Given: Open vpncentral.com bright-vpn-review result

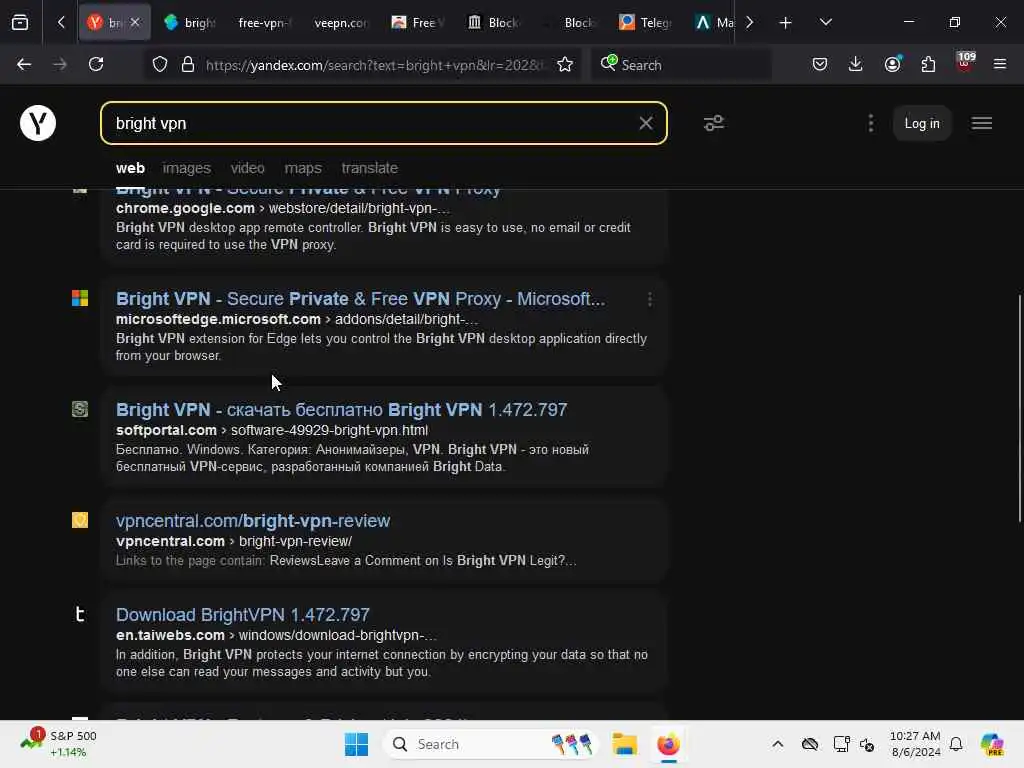Looking at the screenshot, I should [x=253, y=521].
